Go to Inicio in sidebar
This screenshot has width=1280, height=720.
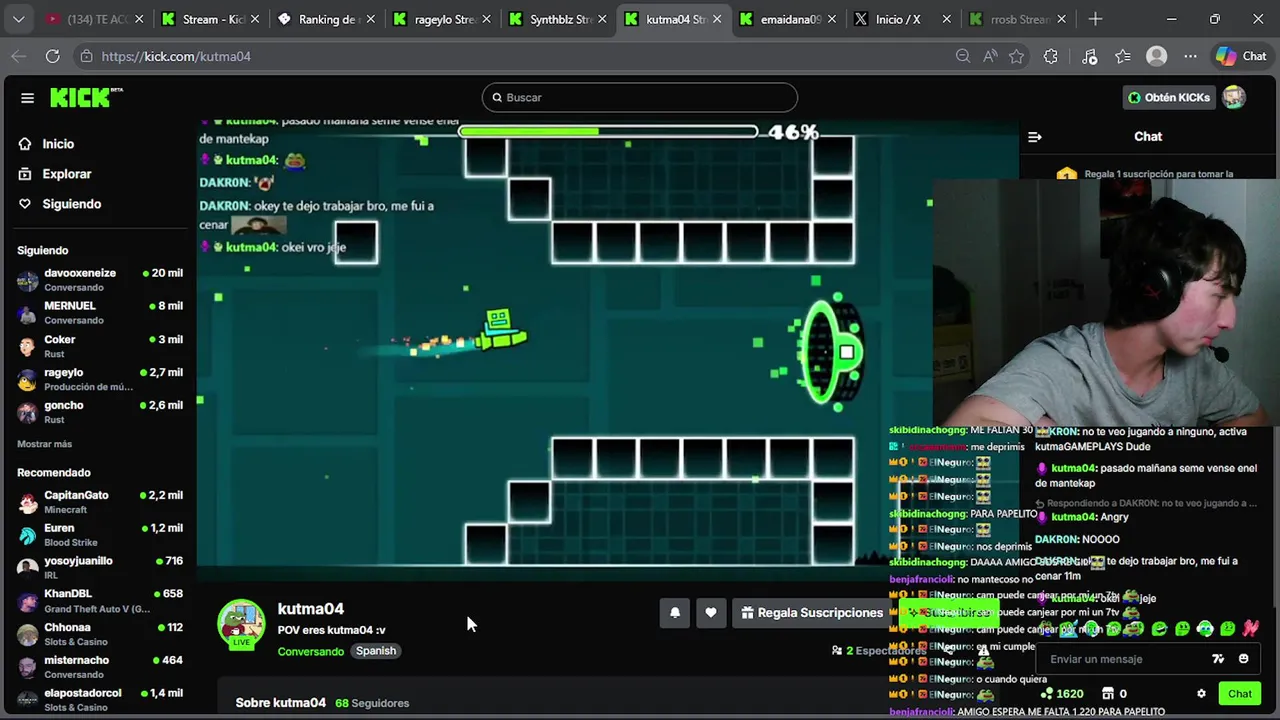pos(58,144)
